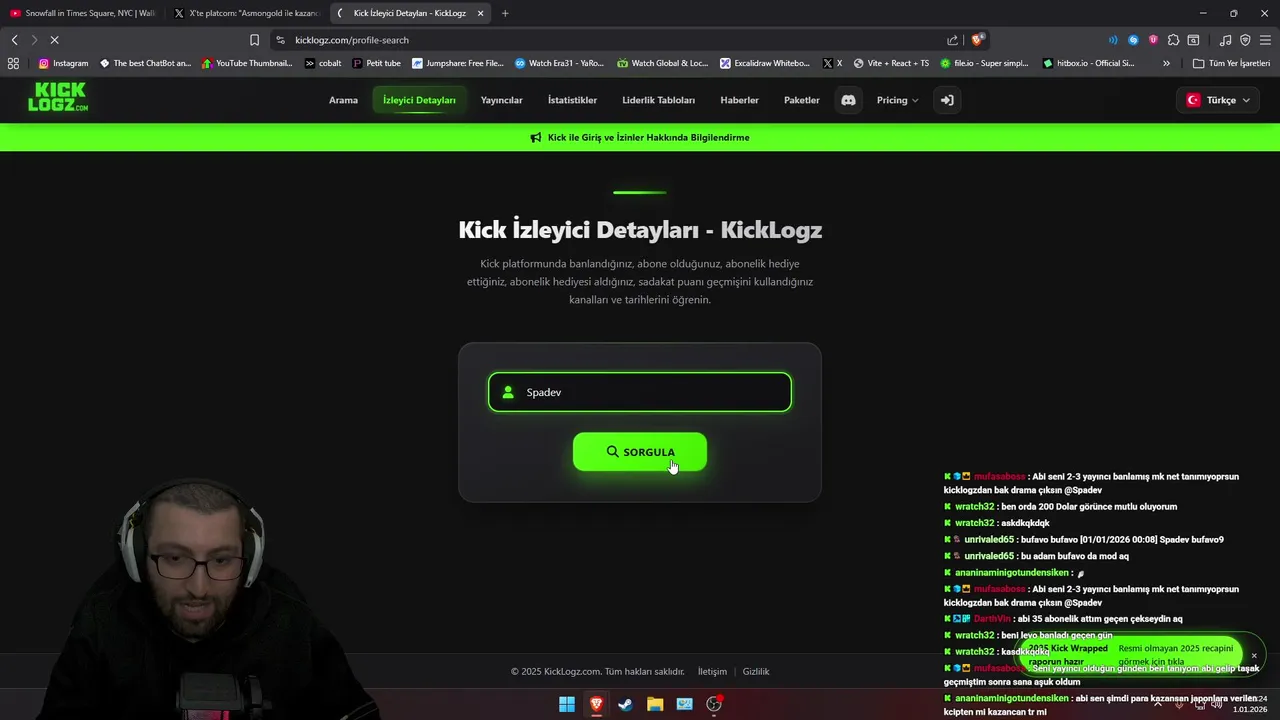Open the apps grid in the bookmarks bar
1280x720 pixels.
tap(13, 63)
